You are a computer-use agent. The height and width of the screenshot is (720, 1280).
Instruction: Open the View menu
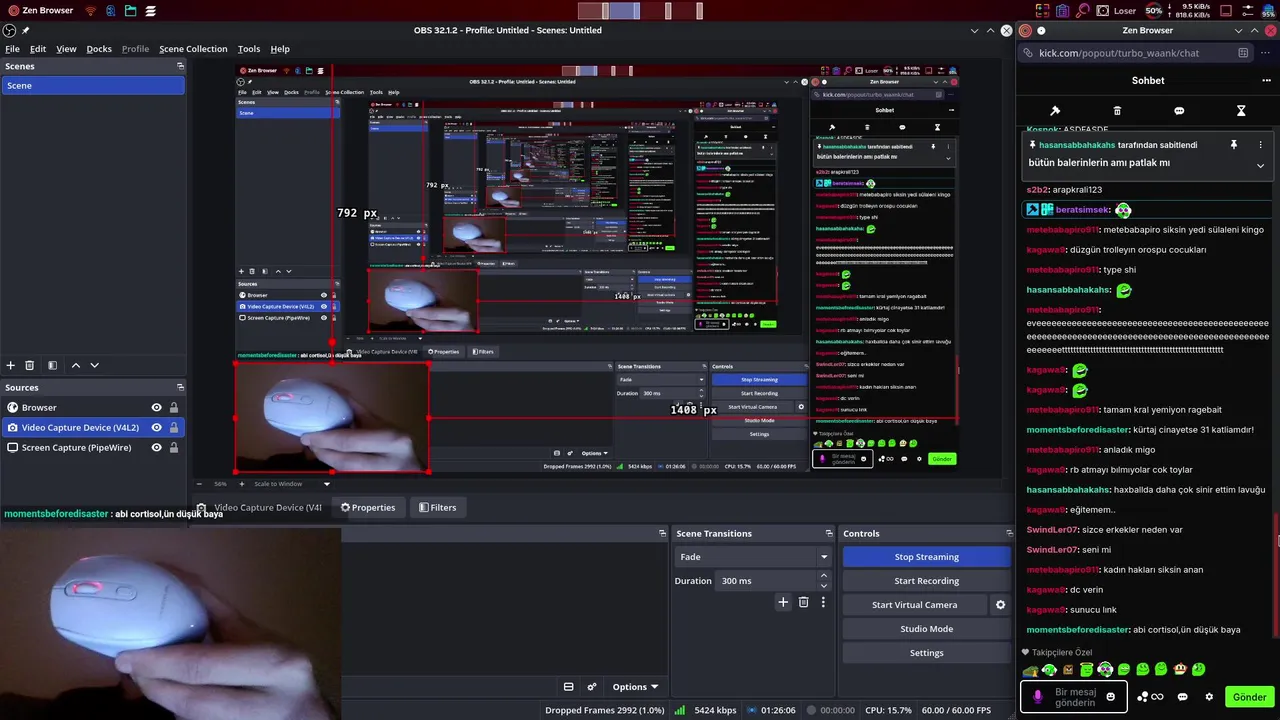[x=66, y=49]
